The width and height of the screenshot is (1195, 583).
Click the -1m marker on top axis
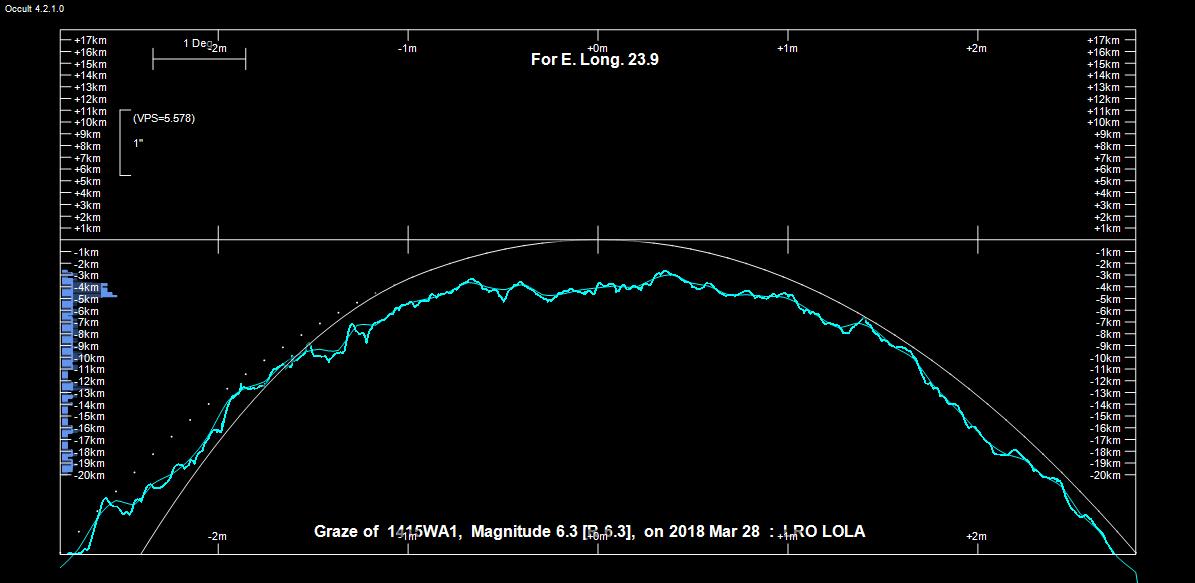click(406, 47)
